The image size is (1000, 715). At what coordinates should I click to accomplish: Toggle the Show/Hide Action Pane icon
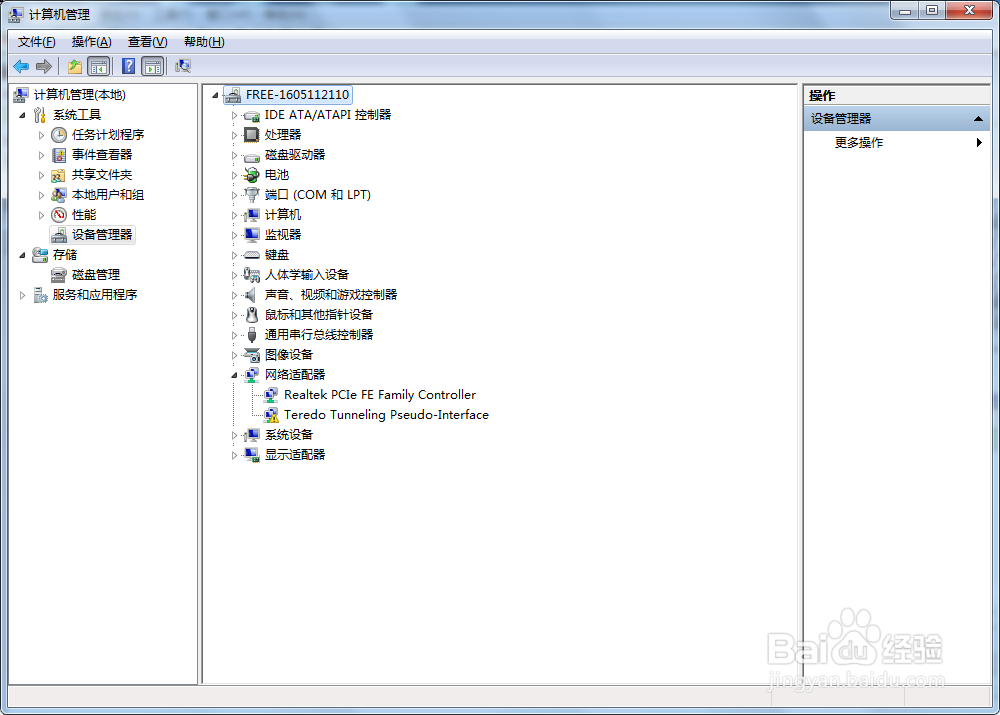(152, 66)
